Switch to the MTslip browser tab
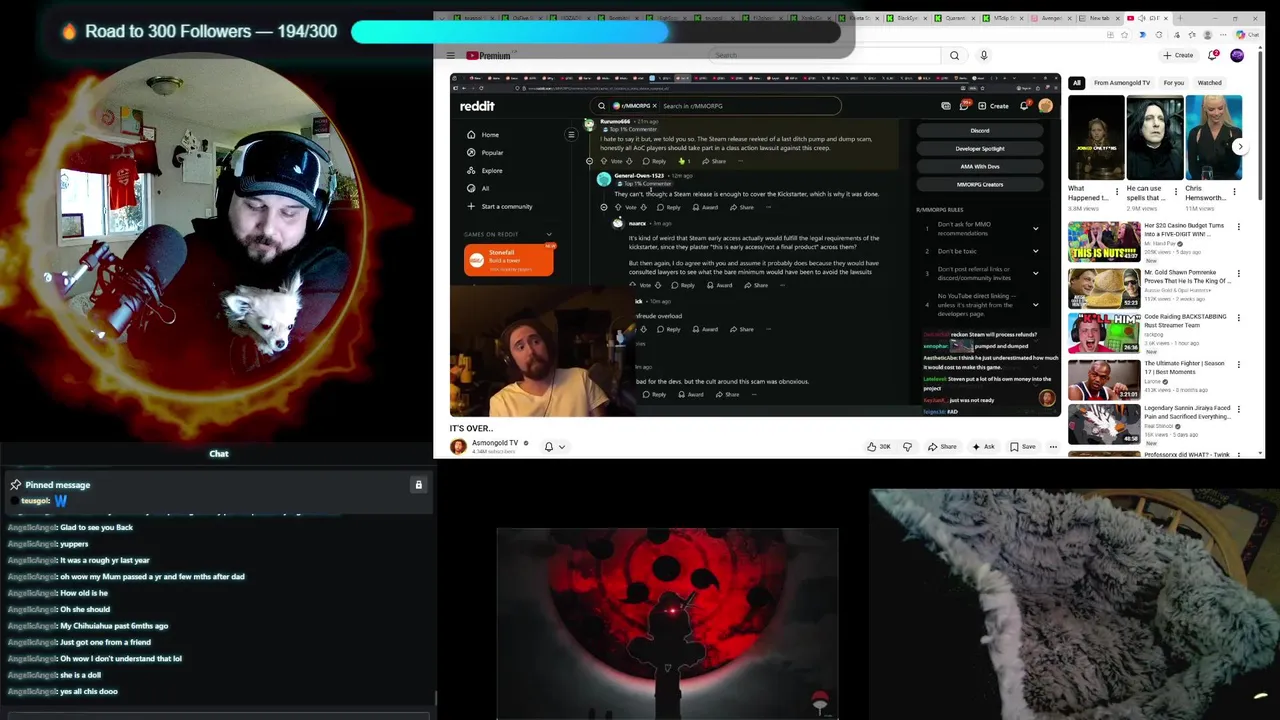This screenshot has height=720, width=1280. (1004, 18)
